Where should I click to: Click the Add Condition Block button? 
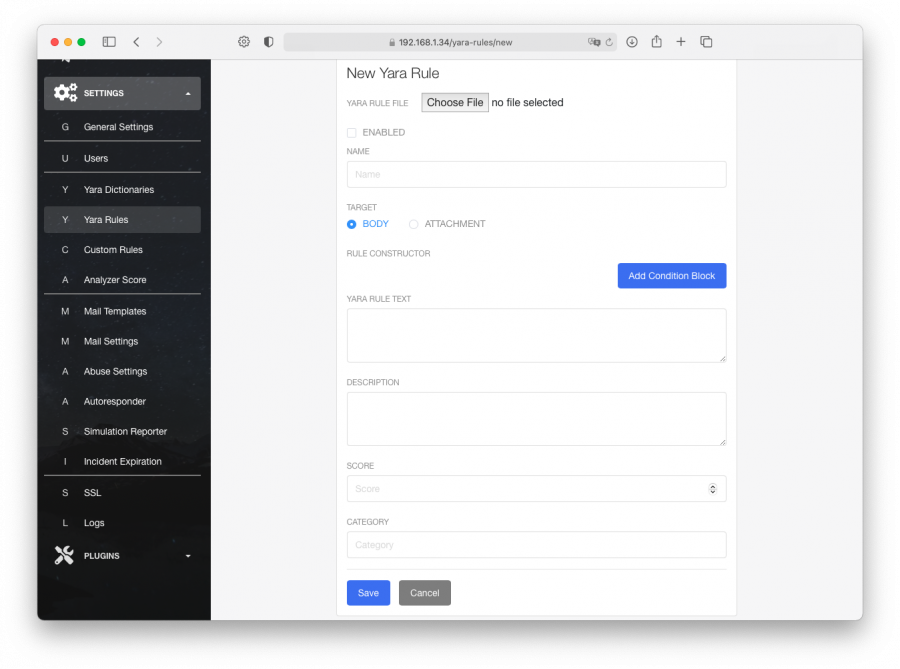[671, 276]
